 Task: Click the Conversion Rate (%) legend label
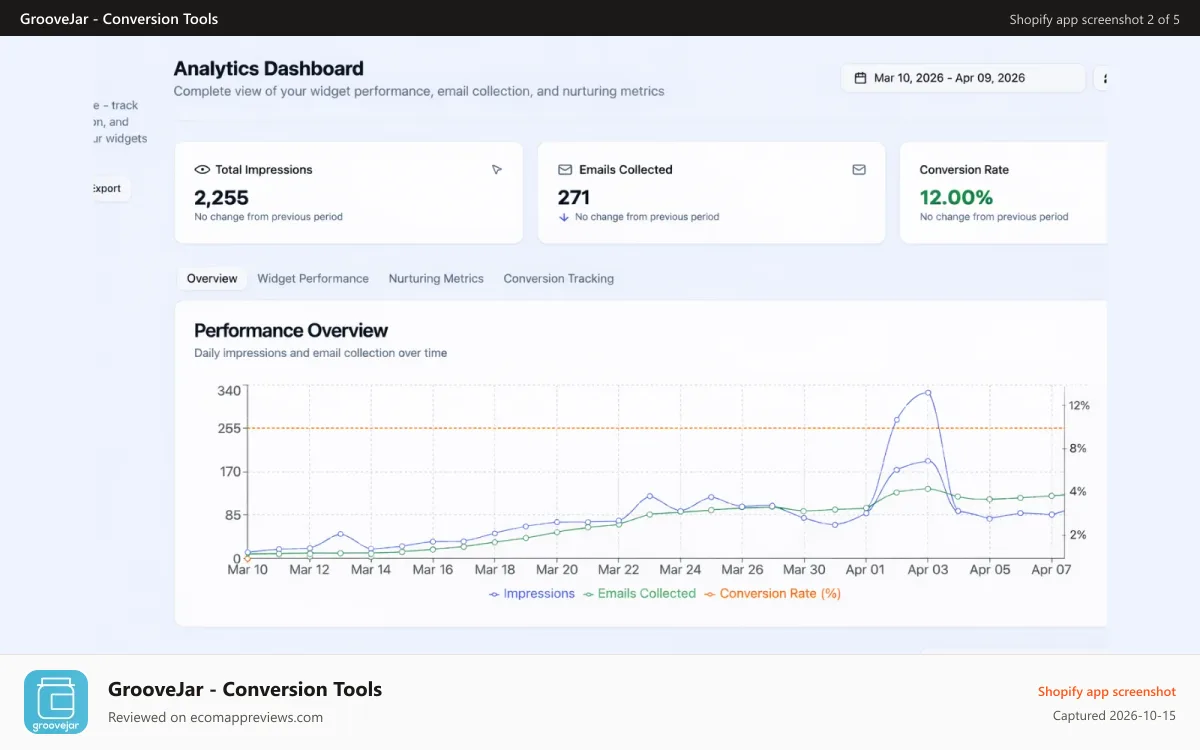click(x=780, y=594)
